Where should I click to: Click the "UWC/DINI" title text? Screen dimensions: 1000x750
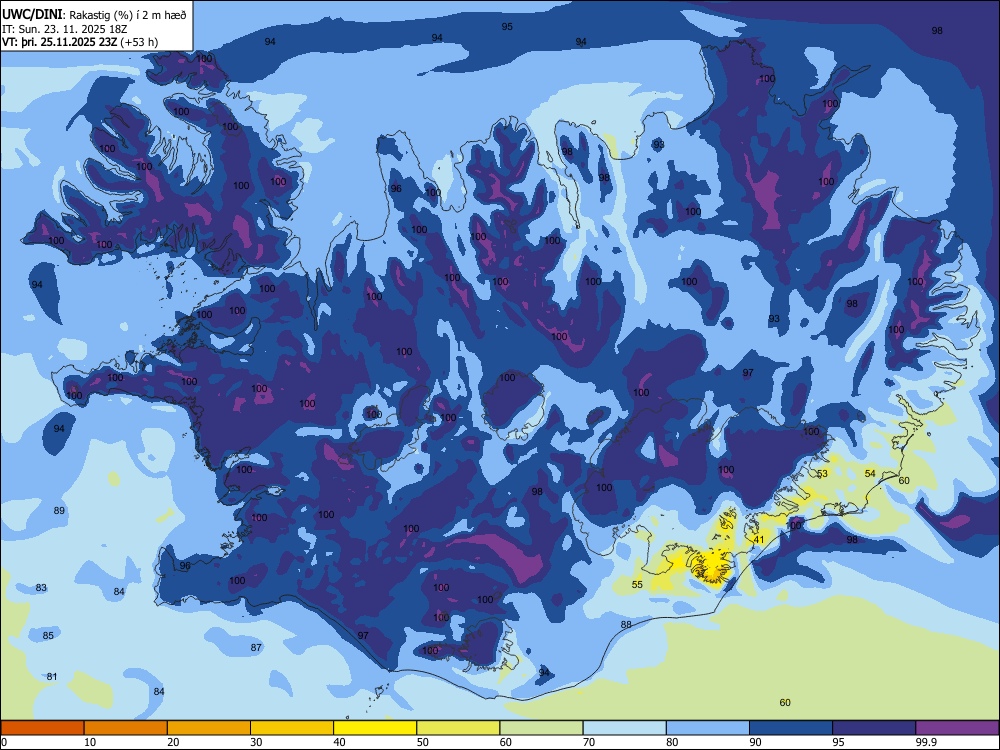[32, 15]
